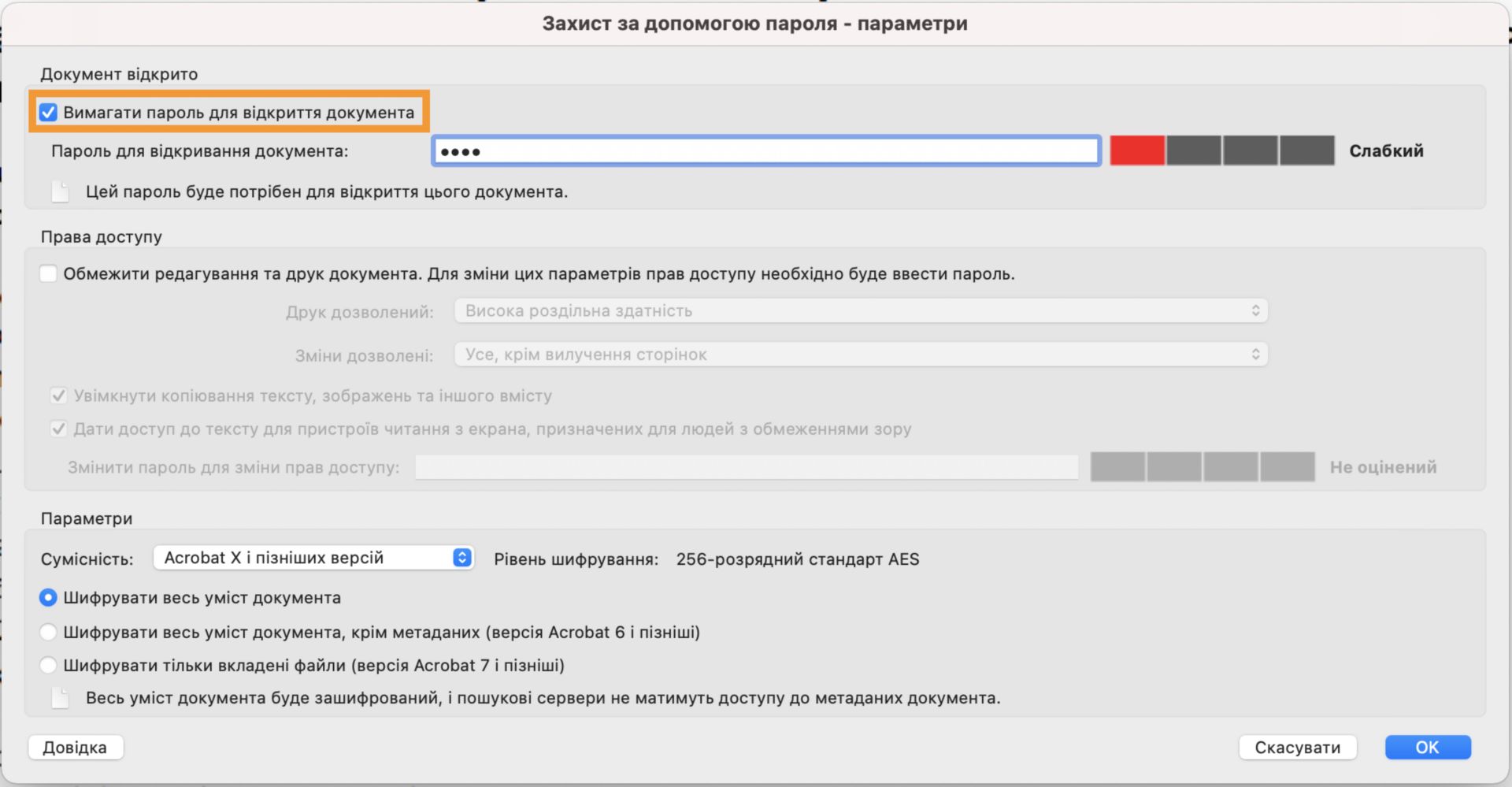The image size is (1512, 787).
Task: Select 'Шифрувати весь уміст документа' radio button
Action: point(48,598)
